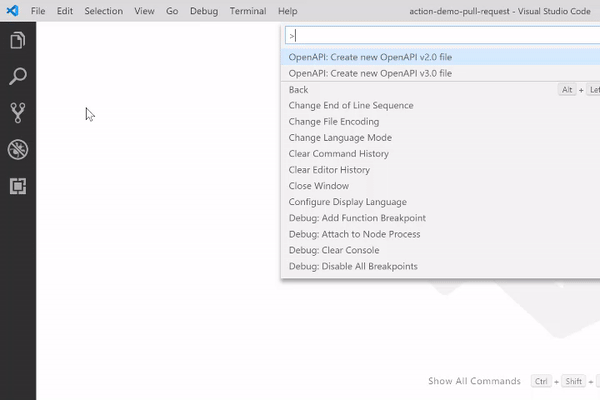This screenshot has width=600, height=400.
Task: Click the Alt keybinding label beside Back
Action: coord(567,90)
